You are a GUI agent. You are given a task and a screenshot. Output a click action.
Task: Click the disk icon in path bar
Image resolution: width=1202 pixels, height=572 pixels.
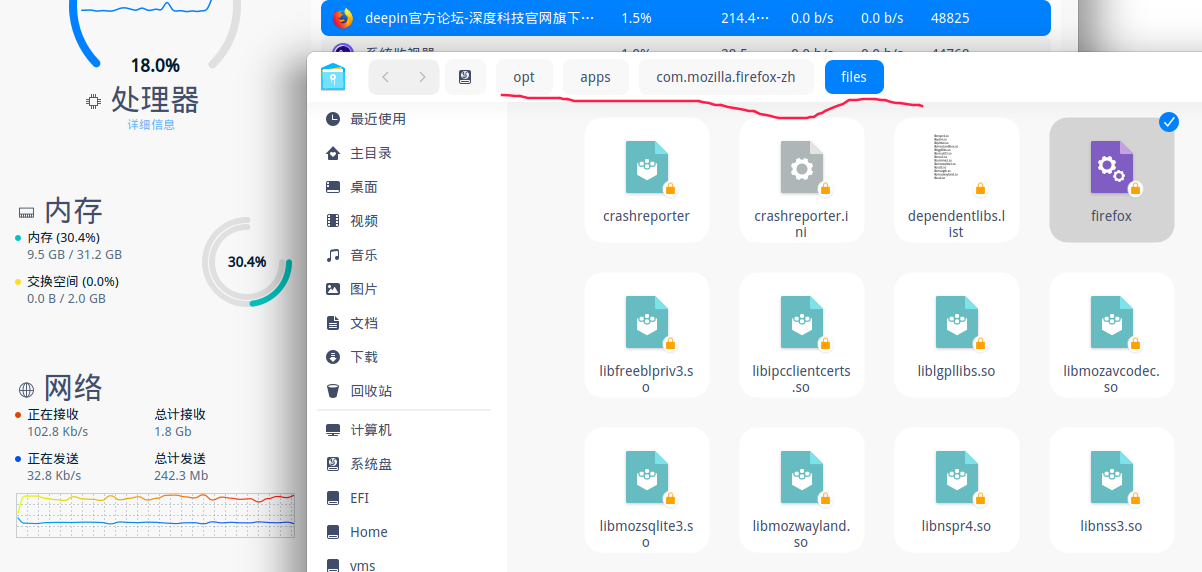coord(465,77)
